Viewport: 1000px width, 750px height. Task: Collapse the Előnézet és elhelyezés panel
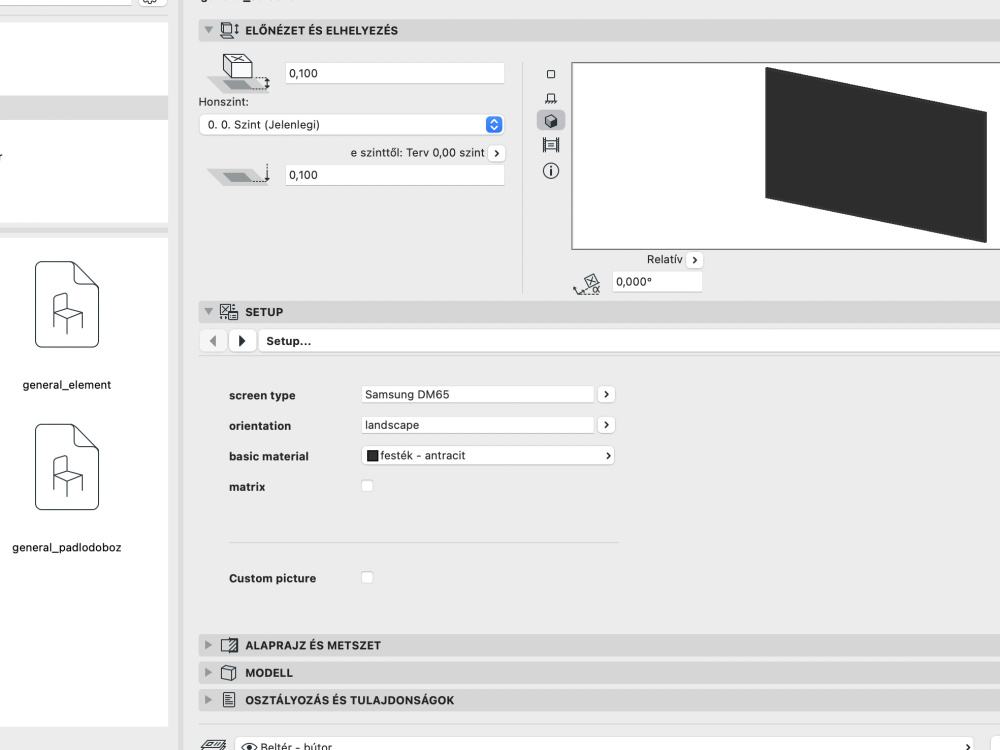point(208,30)
